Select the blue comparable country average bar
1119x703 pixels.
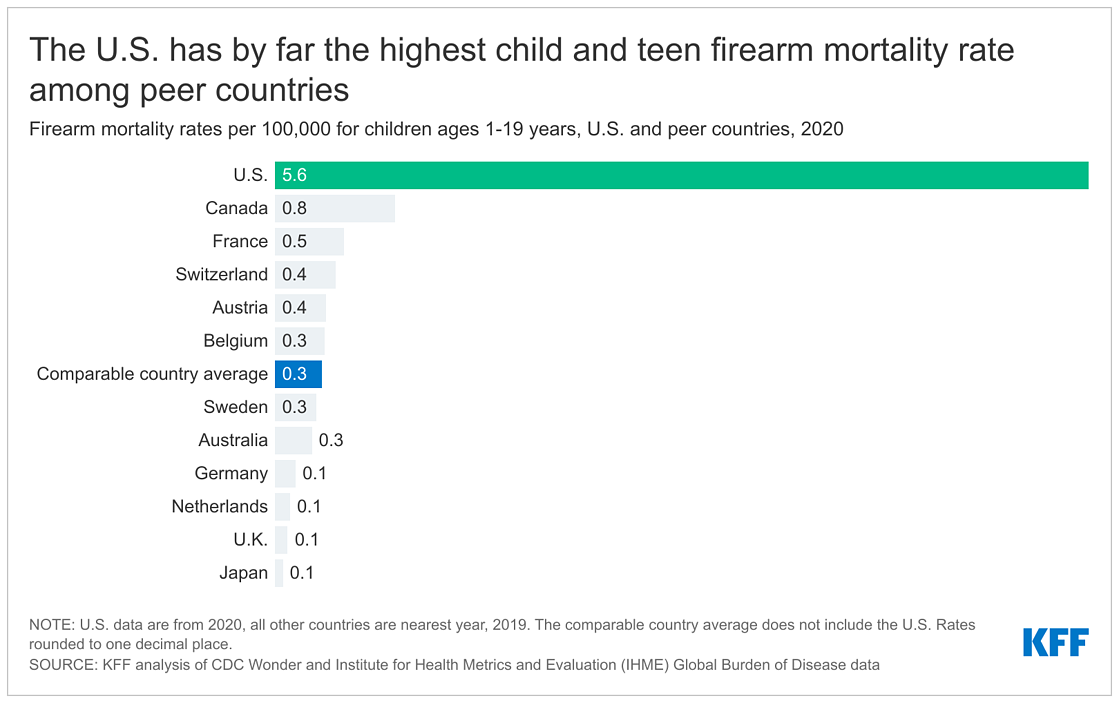click(x=299, y=374)
